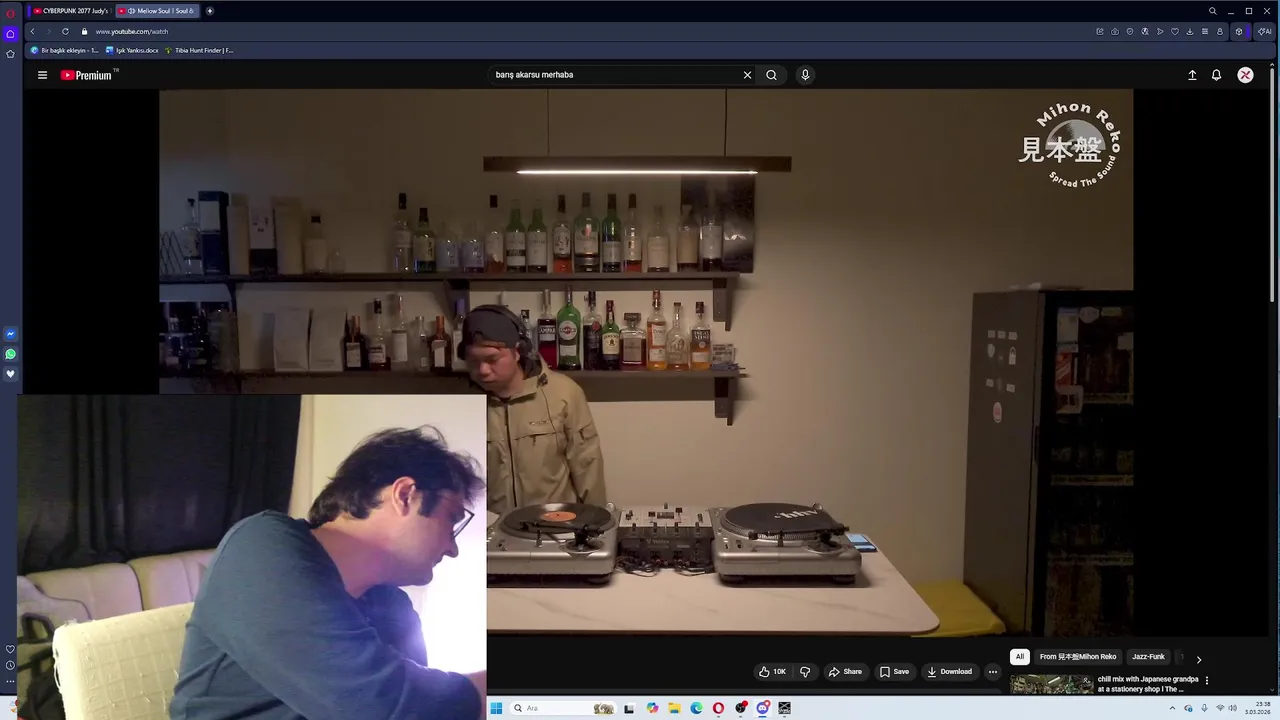1280x720 pixels.
Task: Click the Opera toolbar share/snapshot icon
Action: pyautogui.click(x=1099, y=32)
